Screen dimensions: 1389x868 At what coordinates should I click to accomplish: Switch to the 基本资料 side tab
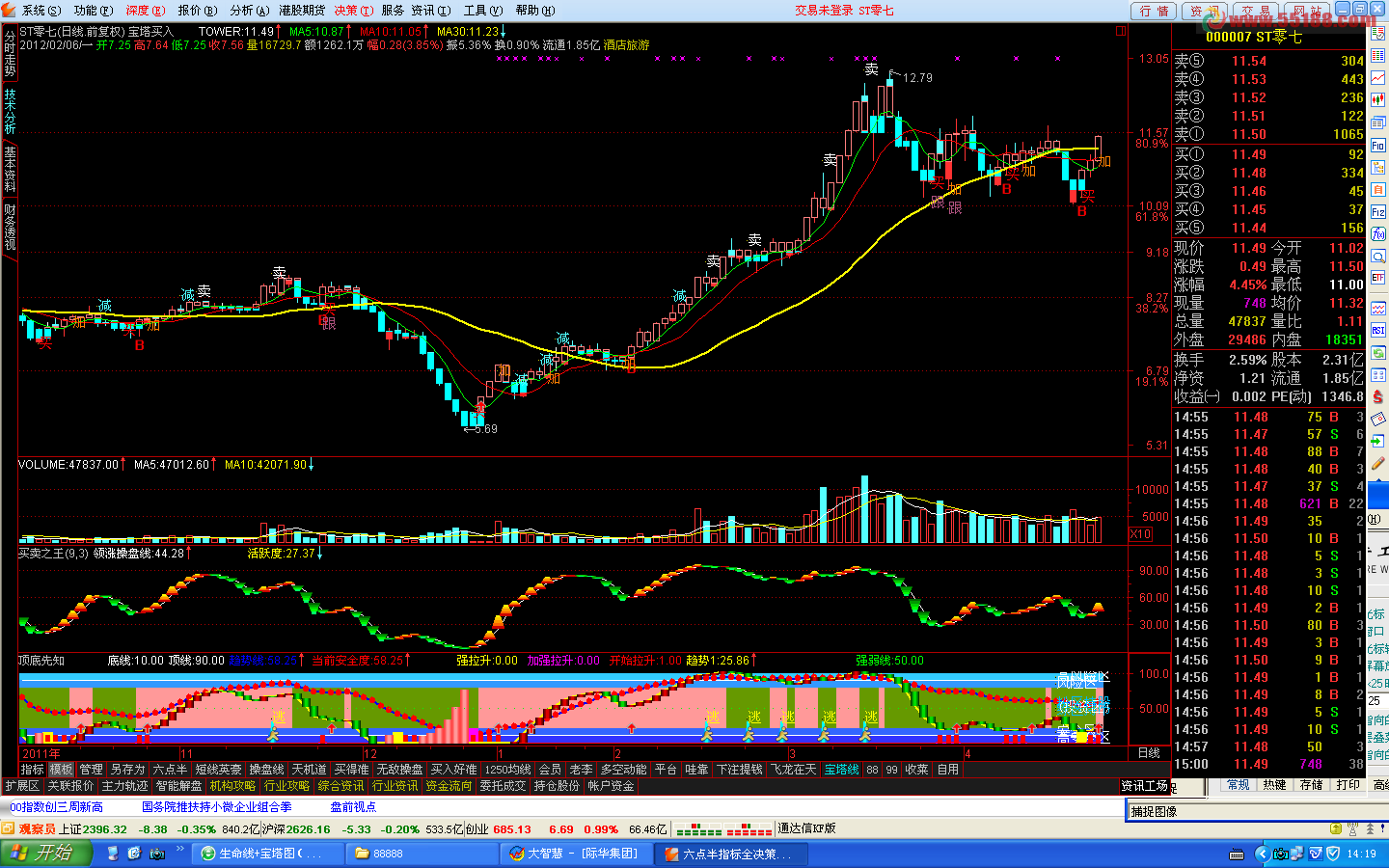coord(10,168)
